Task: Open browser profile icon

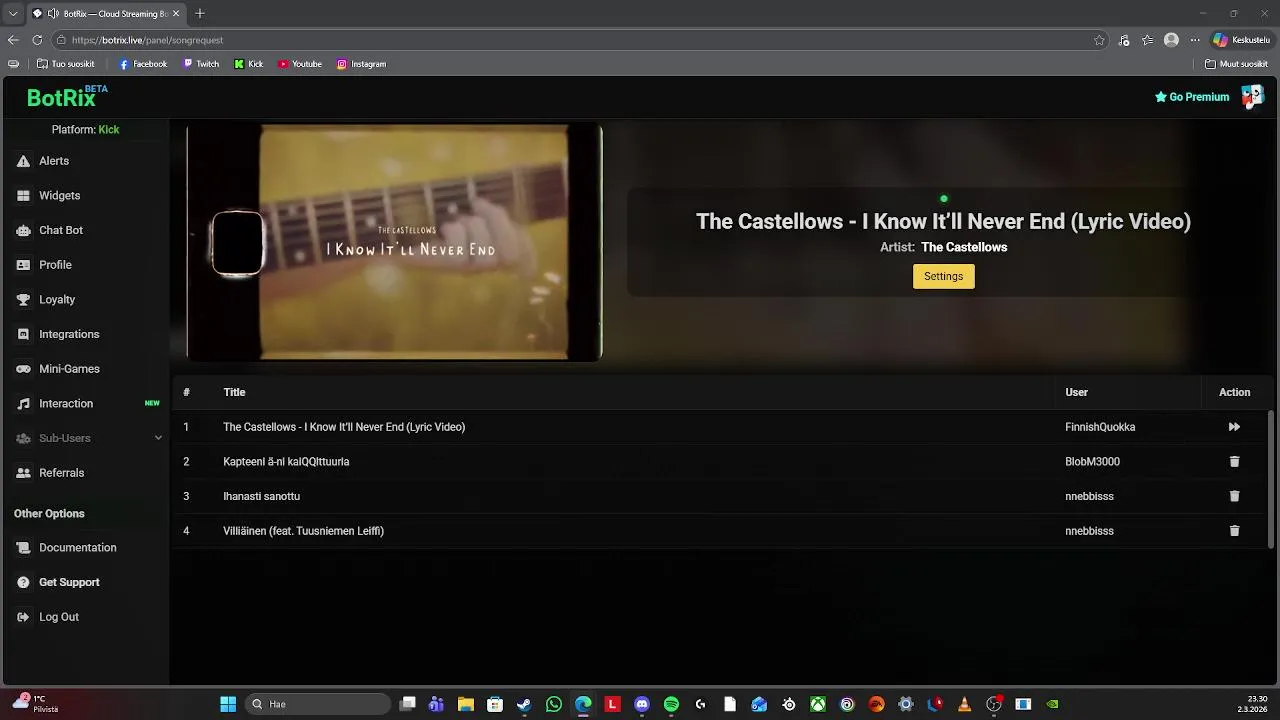Action: click(1171, 40)
